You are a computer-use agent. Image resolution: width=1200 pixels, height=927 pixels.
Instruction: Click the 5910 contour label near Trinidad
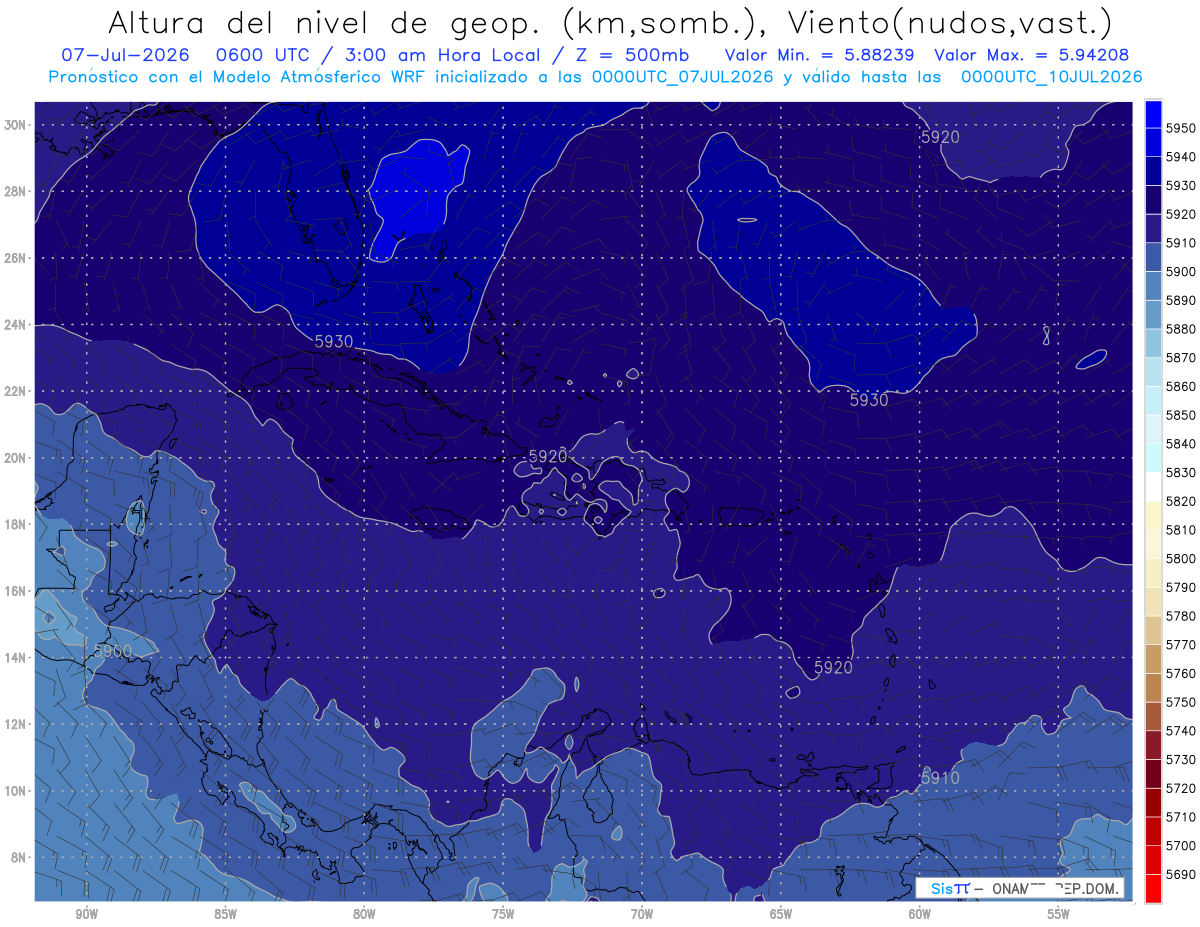940,777
